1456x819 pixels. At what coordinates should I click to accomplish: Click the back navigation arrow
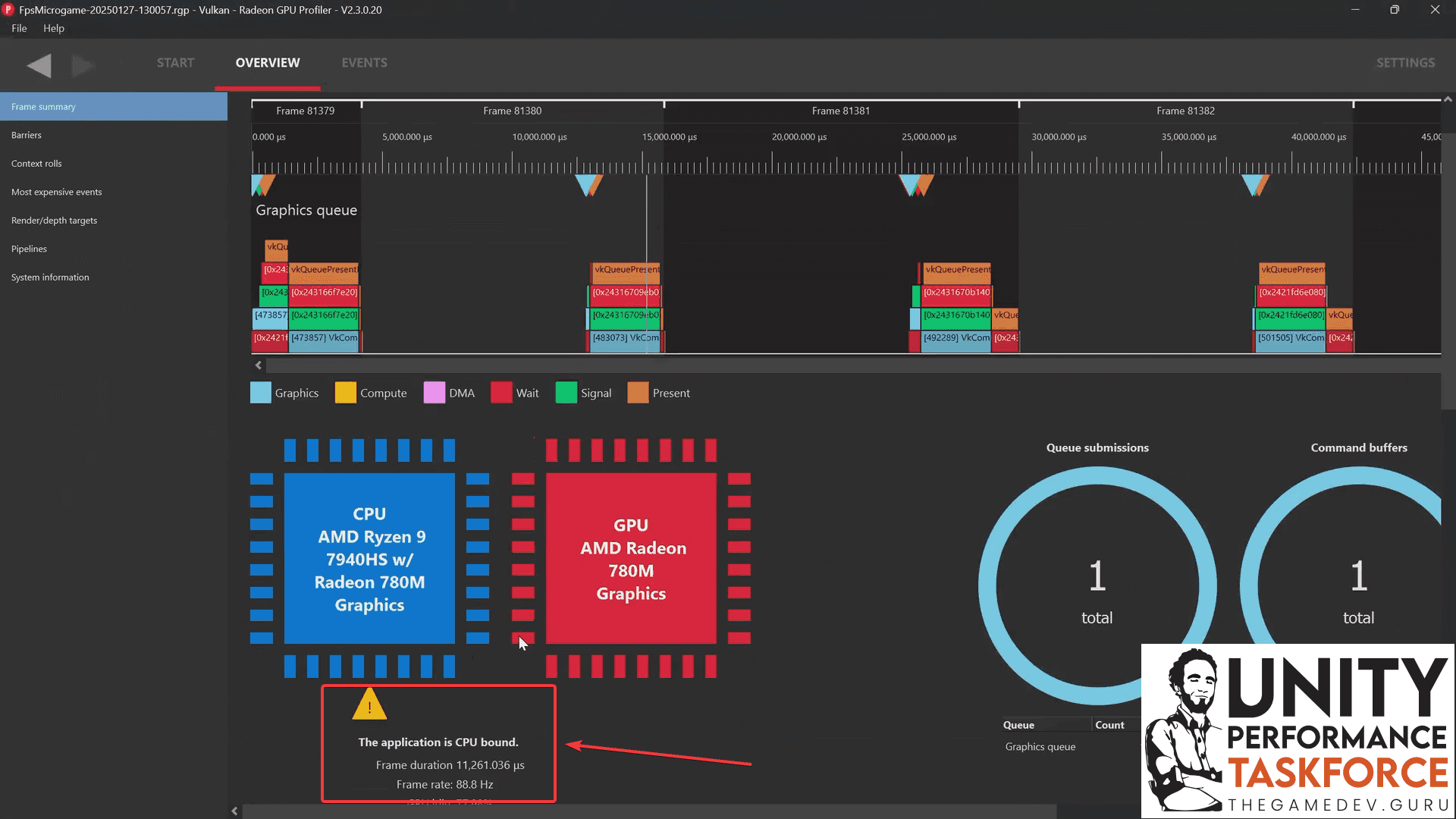(x=39, y=65)
